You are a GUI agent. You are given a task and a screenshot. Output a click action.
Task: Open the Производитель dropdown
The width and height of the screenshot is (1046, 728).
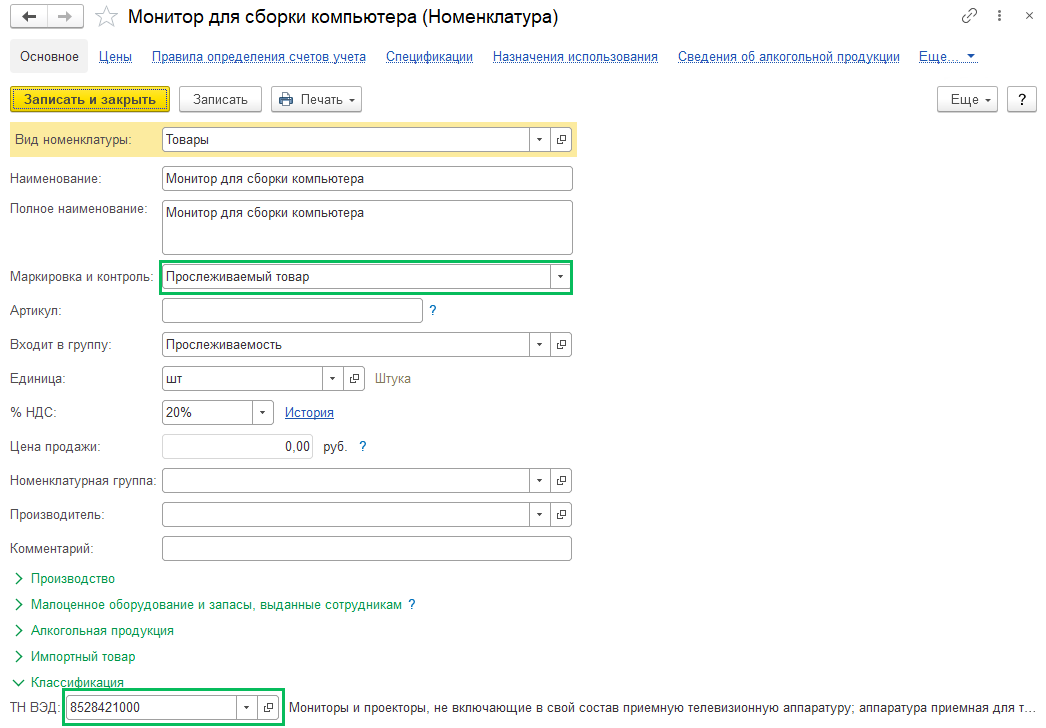[x=540, y=514]
